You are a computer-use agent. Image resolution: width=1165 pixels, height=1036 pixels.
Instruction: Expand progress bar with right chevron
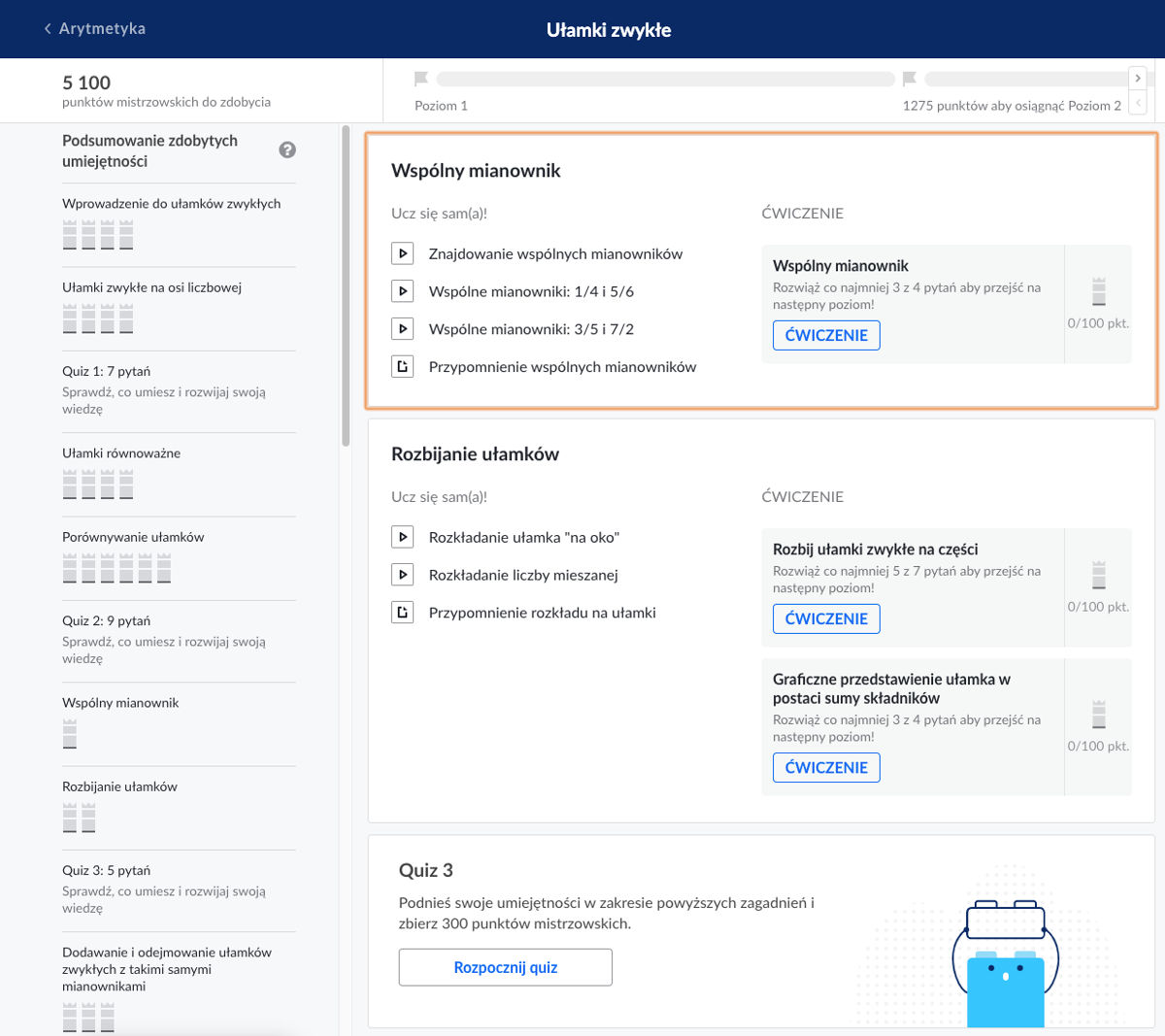point(1138,79)
